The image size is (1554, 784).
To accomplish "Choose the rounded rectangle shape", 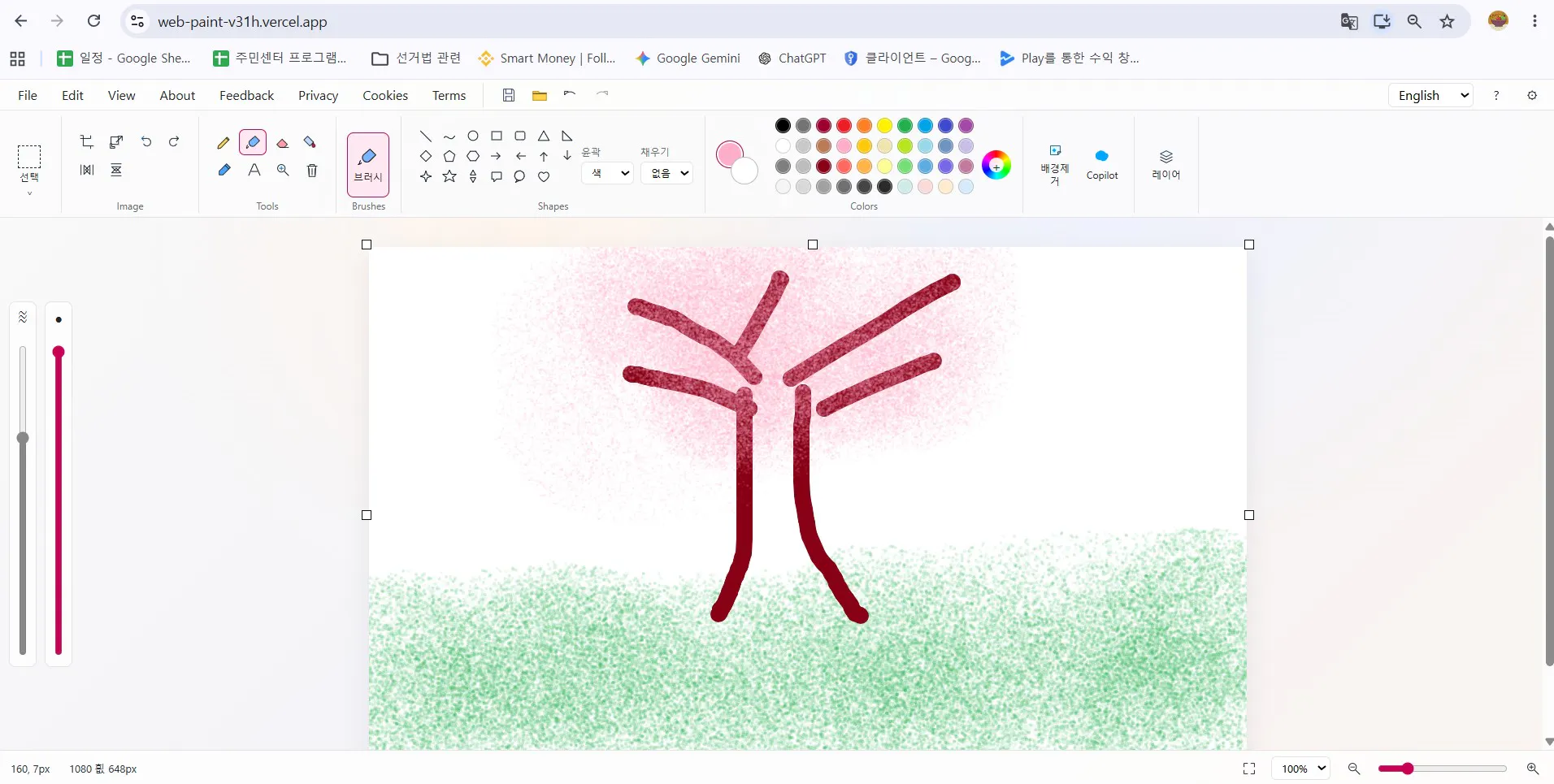I will tap(520, 136).
